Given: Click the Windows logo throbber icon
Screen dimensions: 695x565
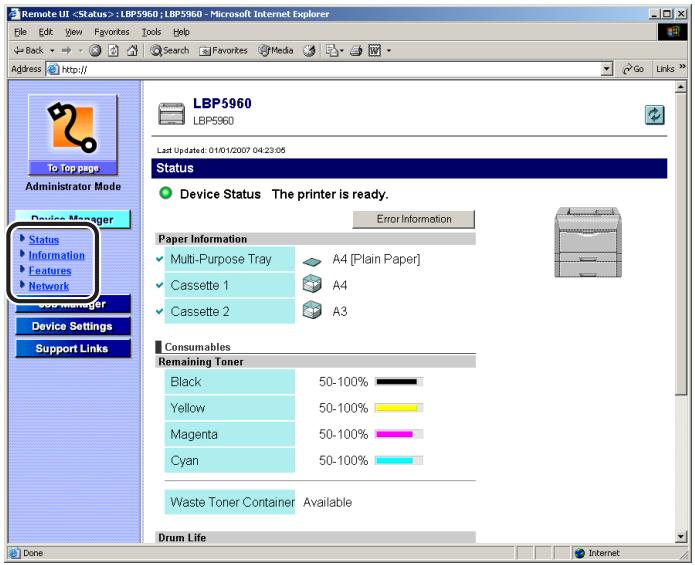Looking at the screenshot, I should click(673, 32).
